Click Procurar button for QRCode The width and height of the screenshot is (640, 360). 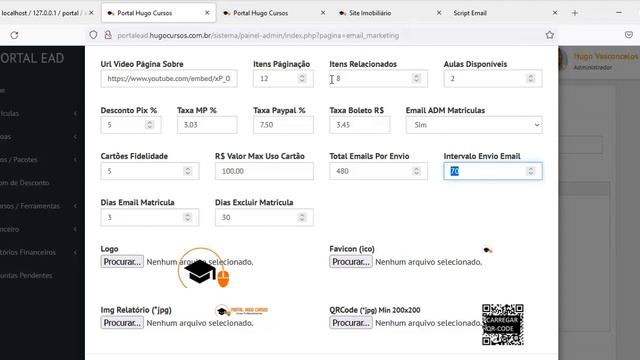351,322
